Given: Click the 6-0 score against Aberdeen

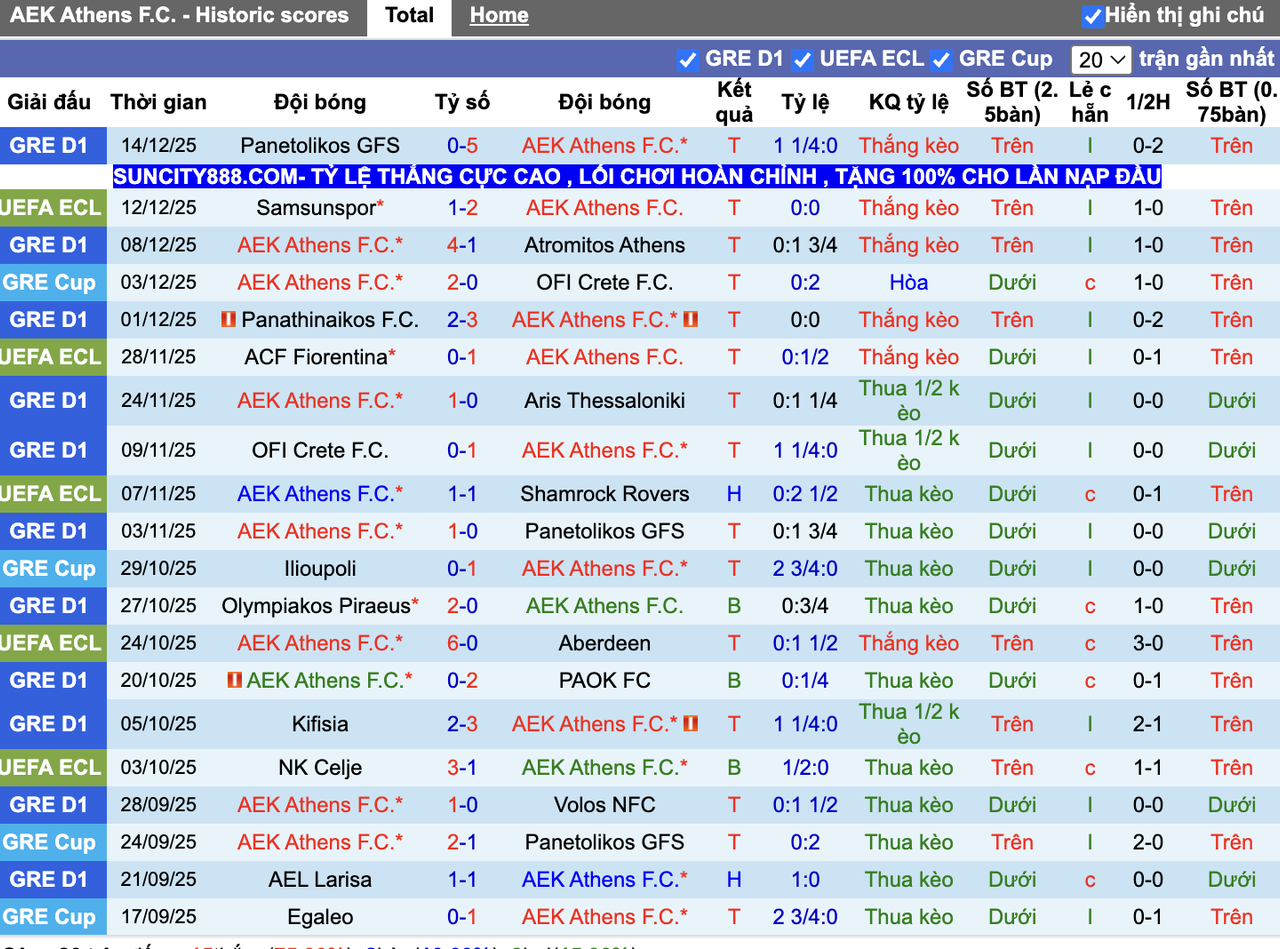Looking at the screenshot, I should tap(462, 643).
